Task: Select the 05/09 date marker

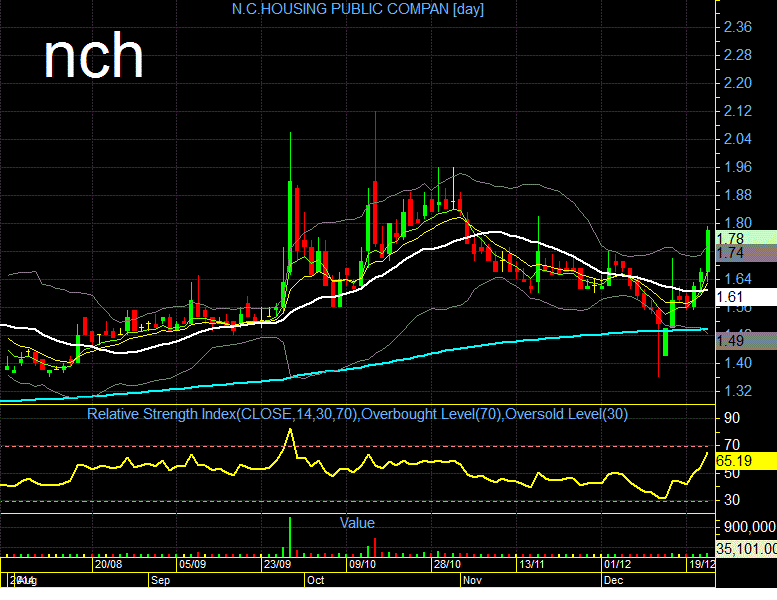Action: pos(193,564)
